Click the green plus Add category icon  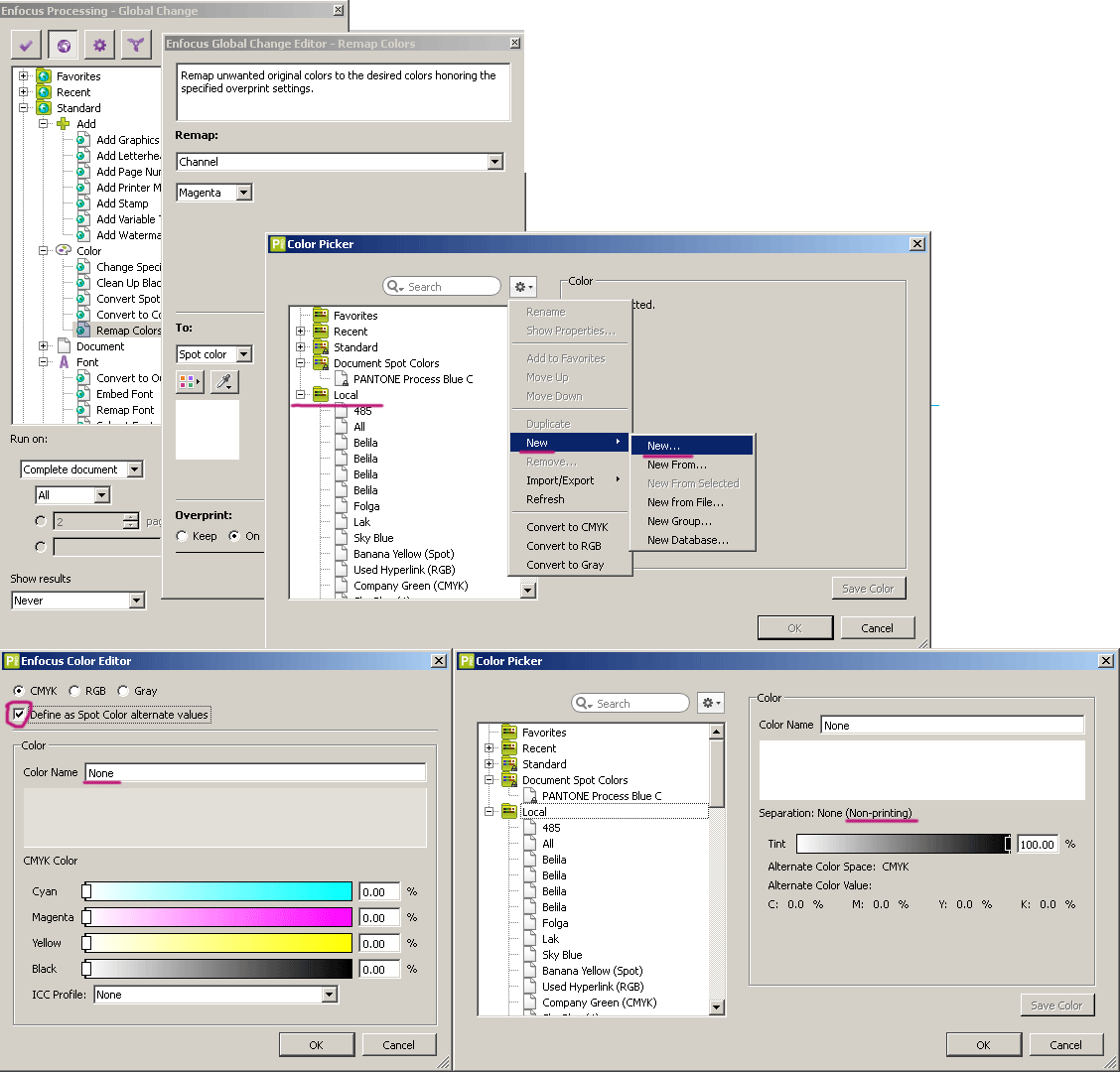tap(64, 123)
